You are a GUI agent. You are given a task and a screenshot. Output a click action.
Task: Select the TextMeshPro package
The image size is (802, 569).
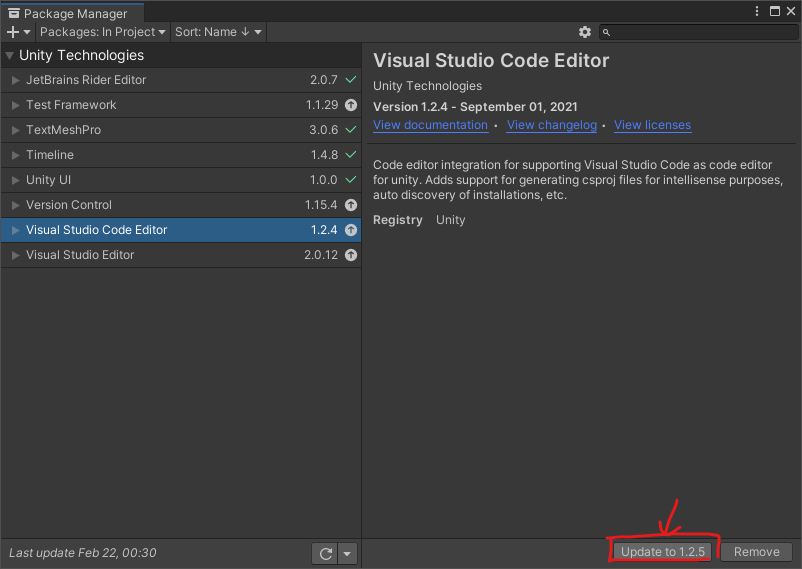click(181, 130)
